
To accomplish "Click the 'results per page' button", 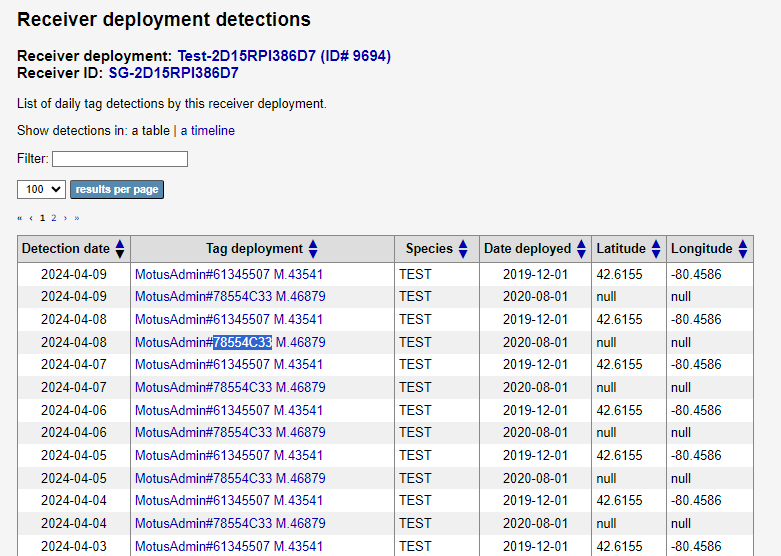I will tap(116, 189).
